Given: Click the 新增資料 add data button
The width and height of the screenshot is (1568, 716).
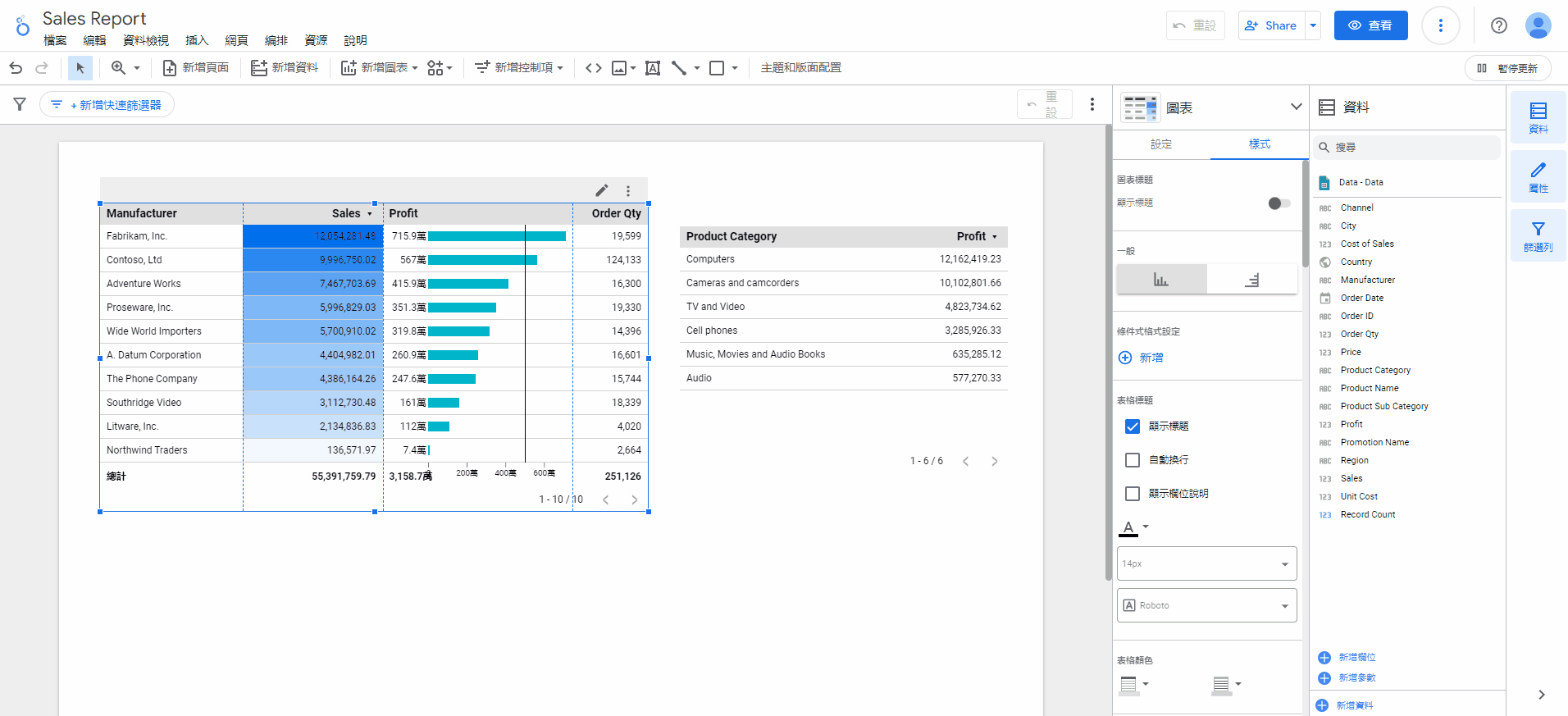Looking at the screenshot, I should [285, 68].
